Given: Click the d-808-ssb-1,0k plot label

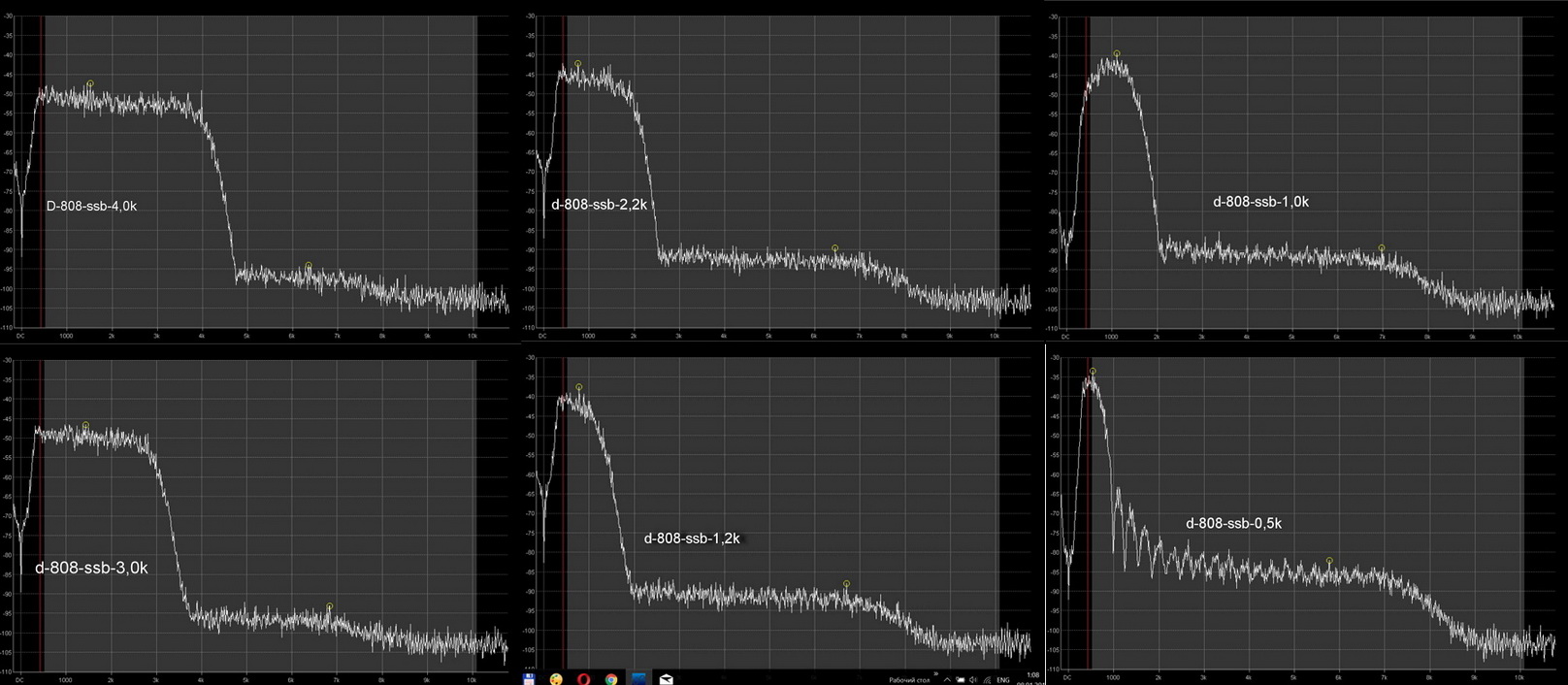Looking at the screenshot, I should click(x=1260, y=202).
